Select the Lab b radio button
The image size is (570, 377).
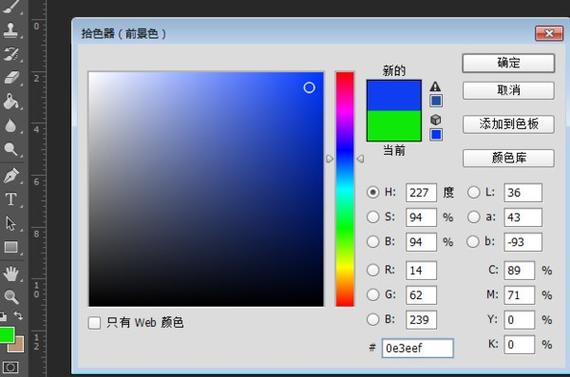click(x=473, y=241)
